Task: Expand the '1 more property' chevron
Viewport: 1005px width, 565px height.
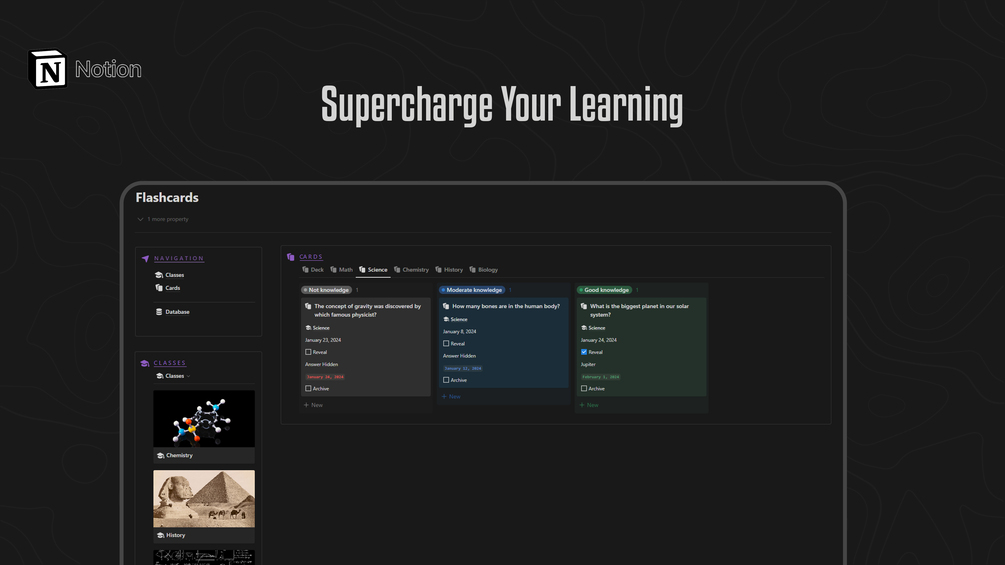Action: pos(140,219)
